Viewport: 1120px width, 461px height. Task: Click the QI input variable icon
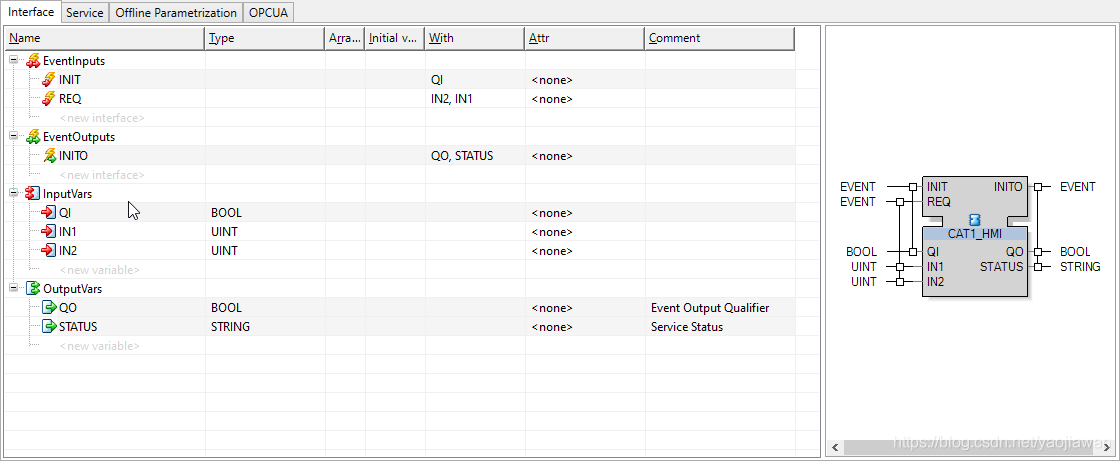[x=49, y=213]
